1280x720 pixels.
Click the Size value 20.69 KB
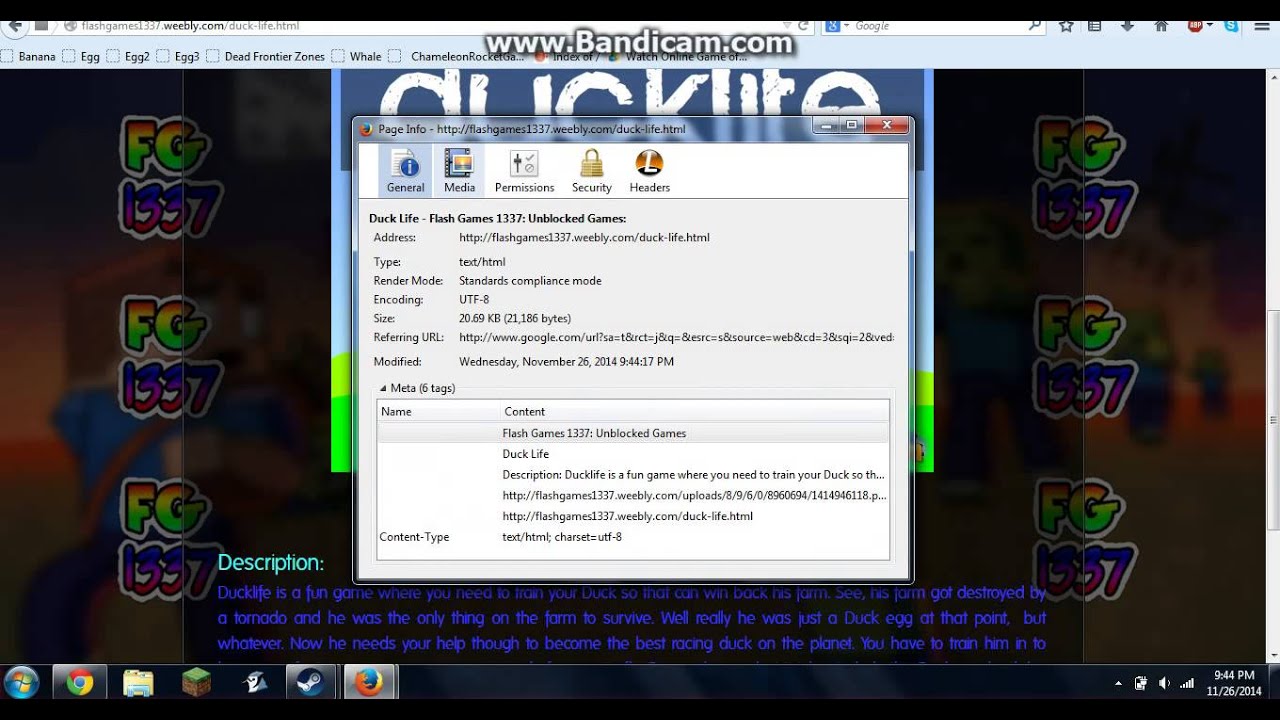tap(515, 319)
